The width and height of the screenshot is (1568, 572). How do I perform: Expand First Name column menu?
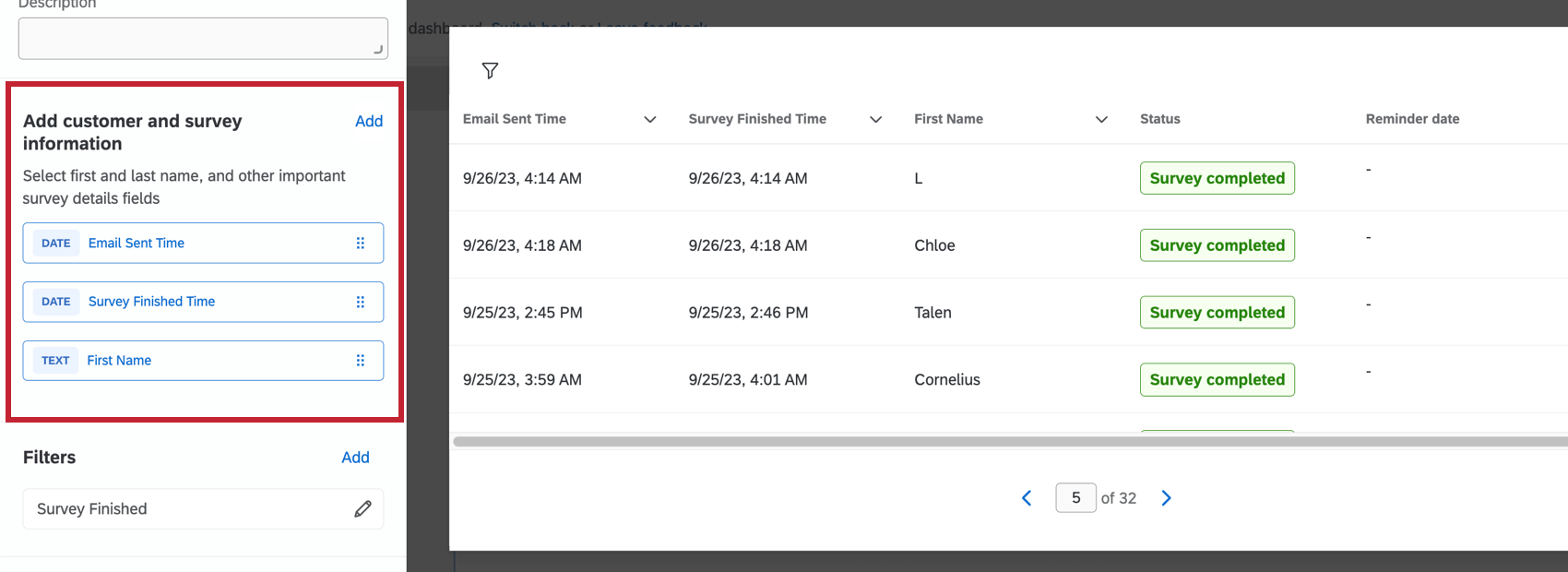point(1101,119)
